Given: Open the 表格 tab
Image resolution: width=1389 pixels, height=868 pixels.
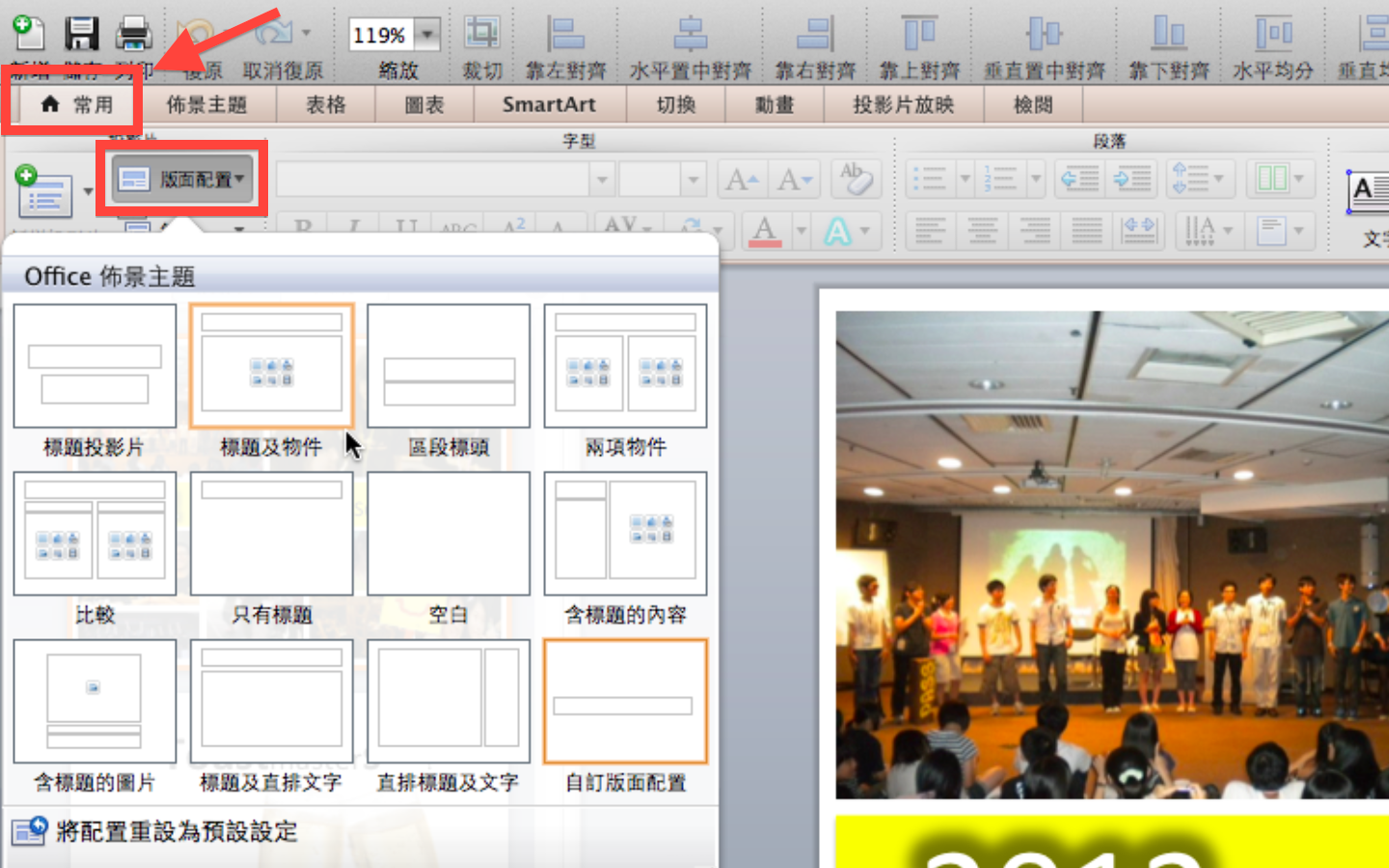Looking at the screenshot, I should [x=325, y=104].
